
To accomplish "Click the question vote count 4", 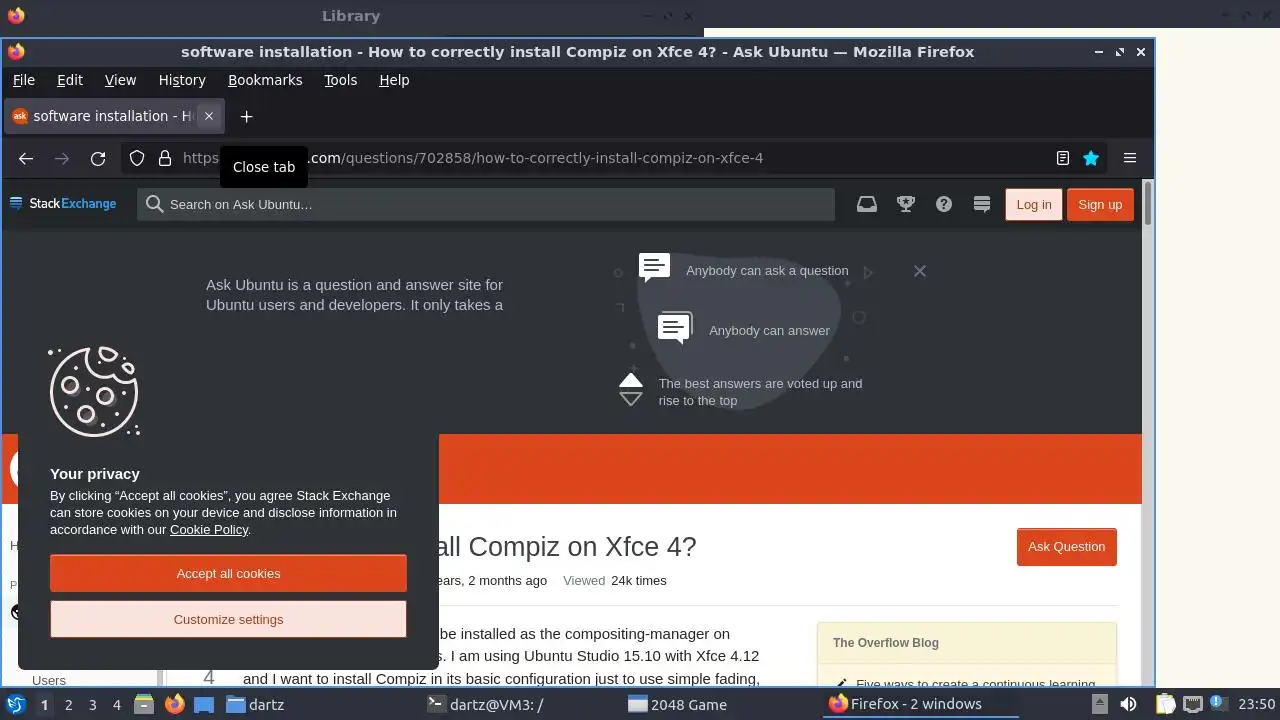I will point(209,677).
